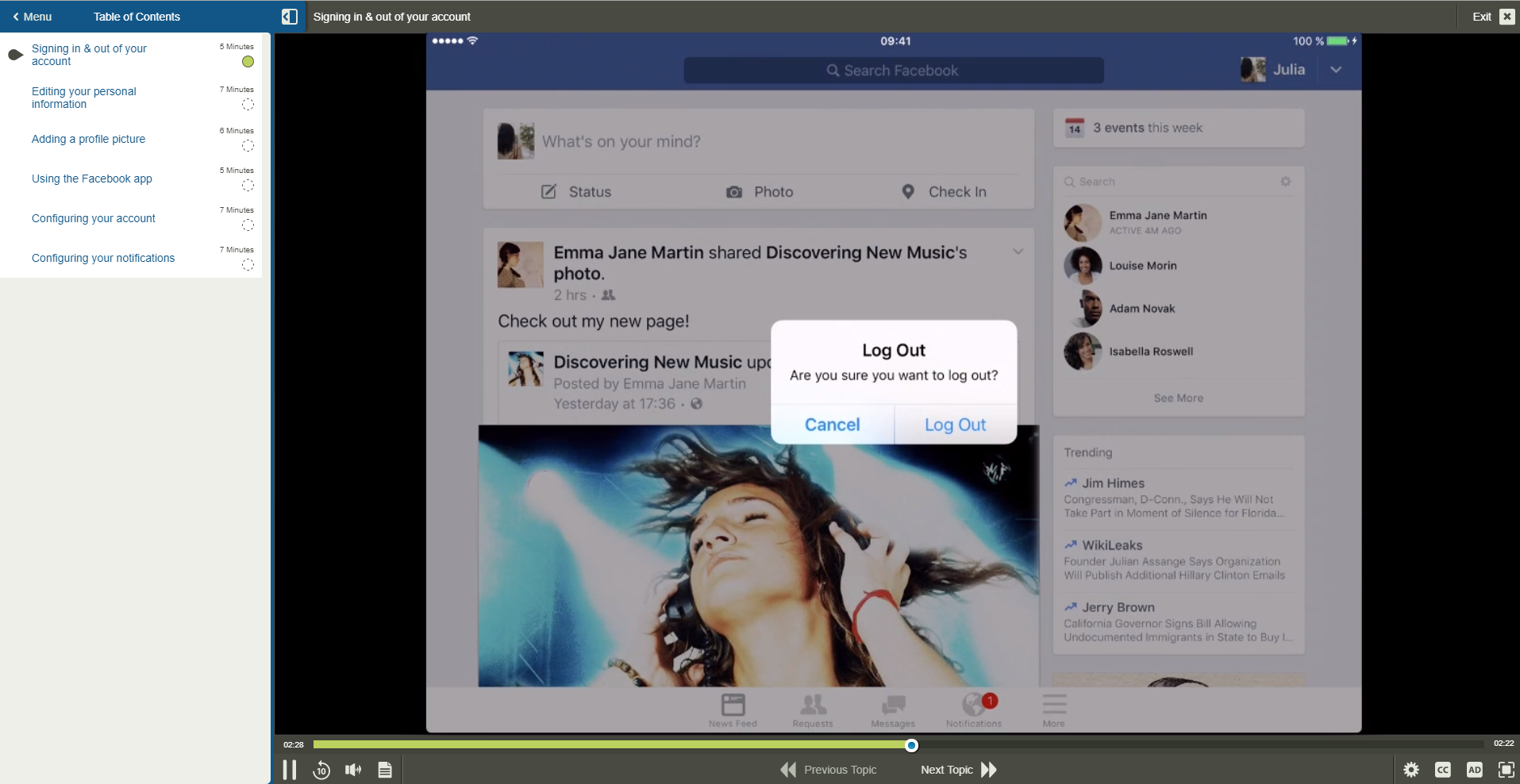Open the video transcript
1520x784 pixels.
384,769
